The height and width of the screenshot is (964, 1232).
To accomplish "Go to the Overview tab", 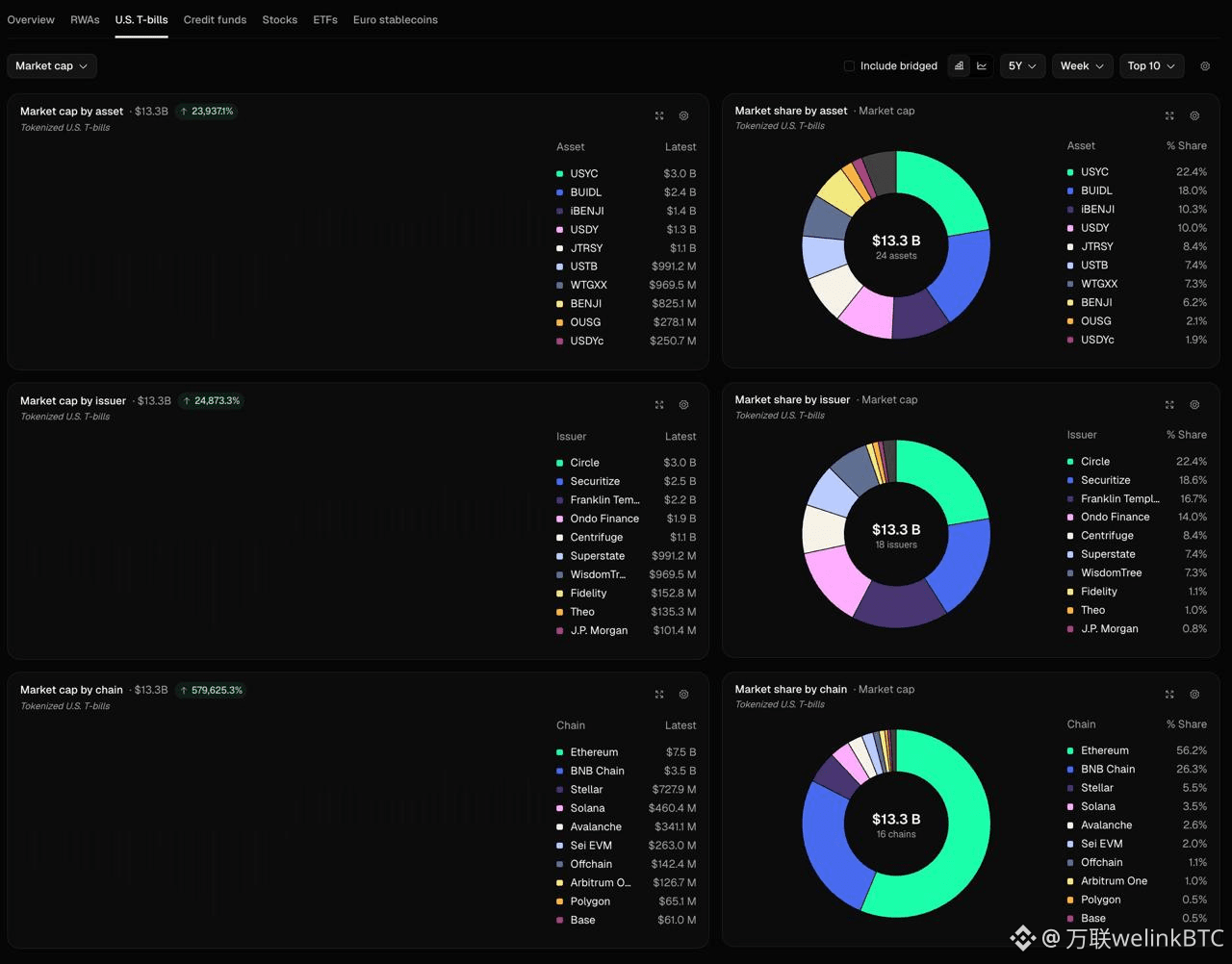I will (31, 19).
